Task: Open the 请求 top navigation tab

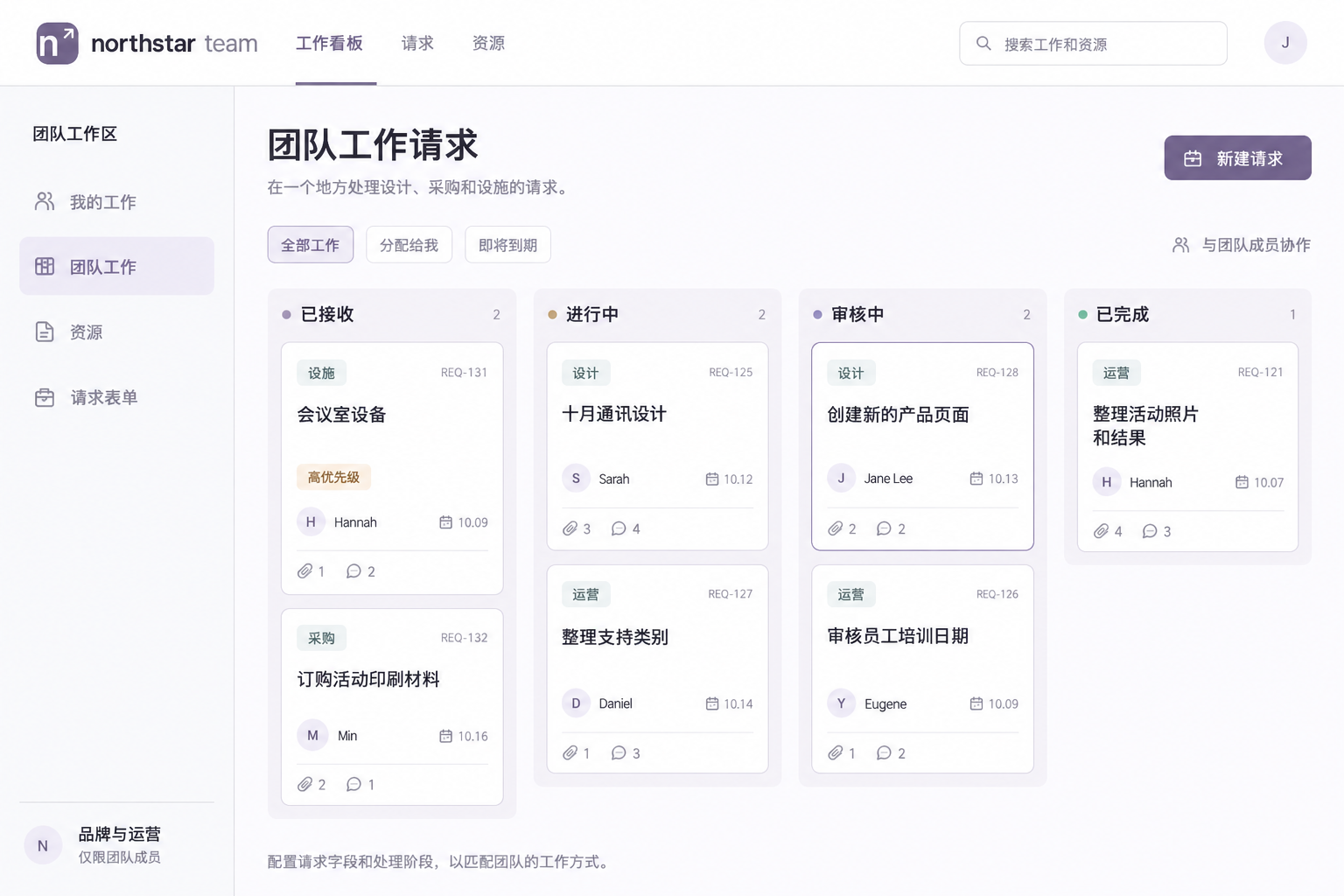Action: point(417,43)
